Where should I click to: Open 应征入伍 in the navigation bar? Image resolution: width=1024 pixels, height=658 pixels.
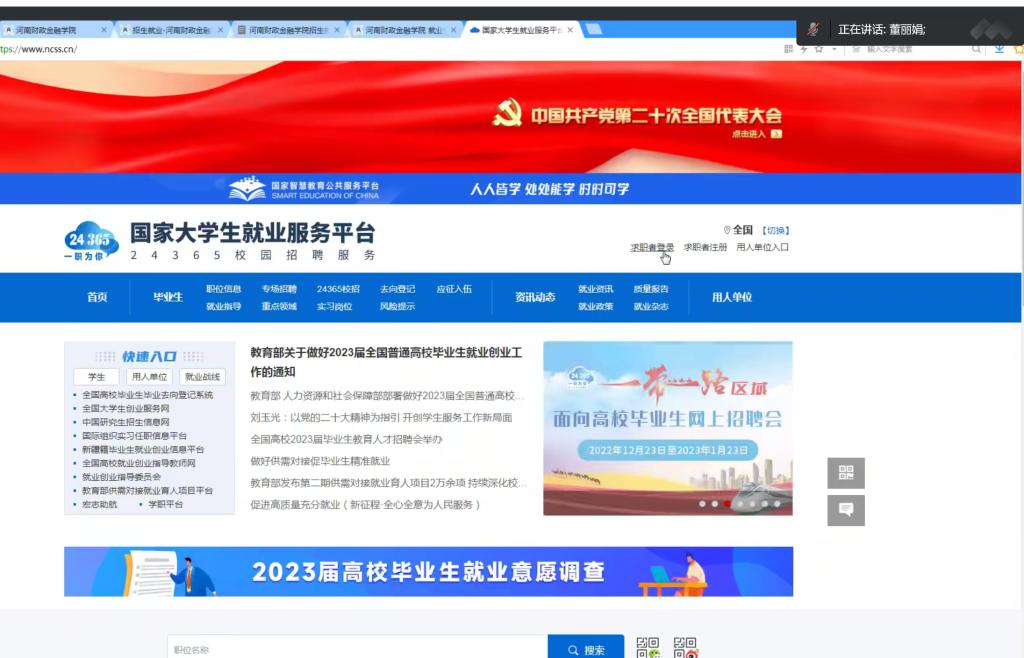pos(454,289)
